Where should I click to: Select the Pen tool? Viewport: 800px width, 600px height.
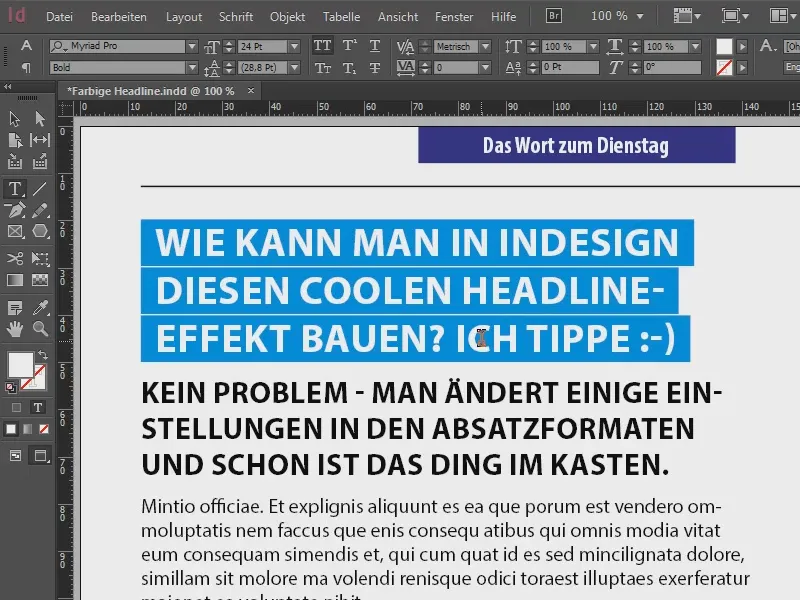pos(14,210)
